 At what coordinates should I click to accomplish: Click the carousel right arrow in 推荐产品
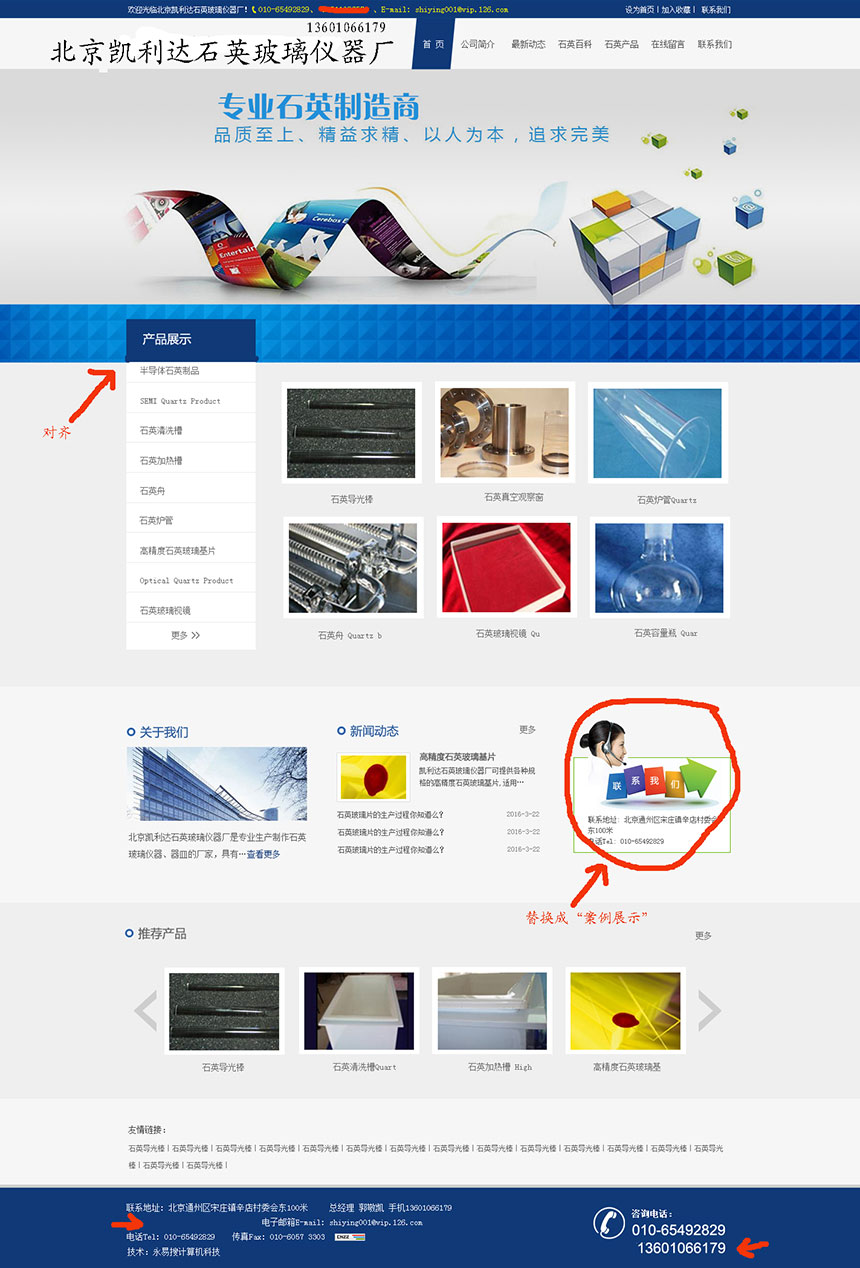[x=709, y=1010]
